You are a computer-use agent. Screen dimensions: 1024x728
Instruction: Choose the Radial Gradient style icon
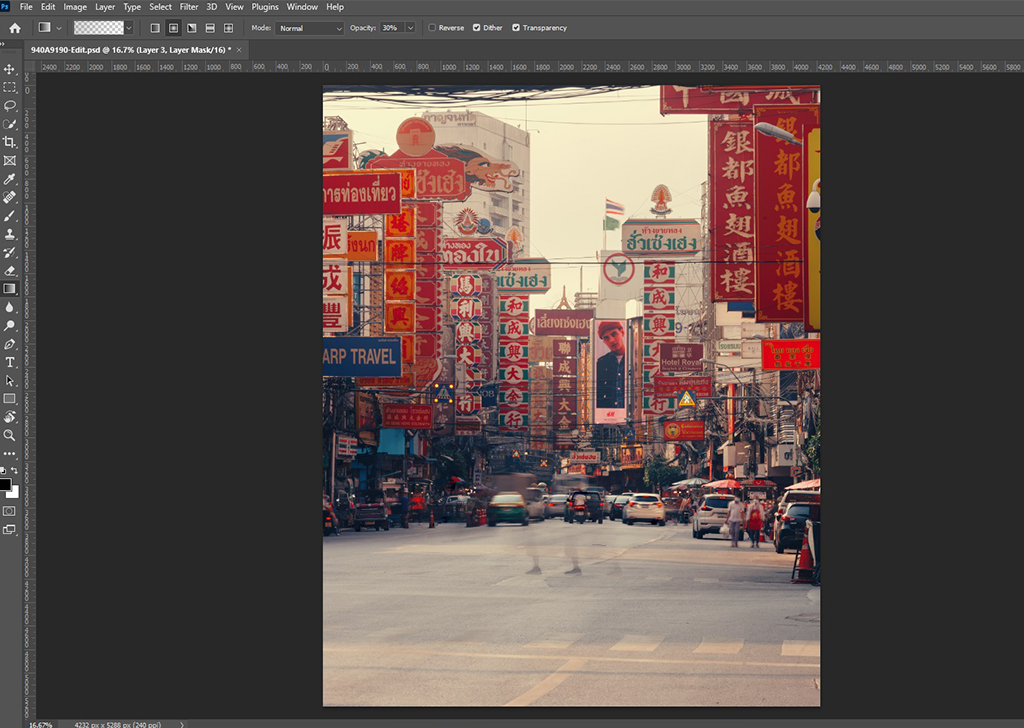pyautogui.click(x=173, y=28)
